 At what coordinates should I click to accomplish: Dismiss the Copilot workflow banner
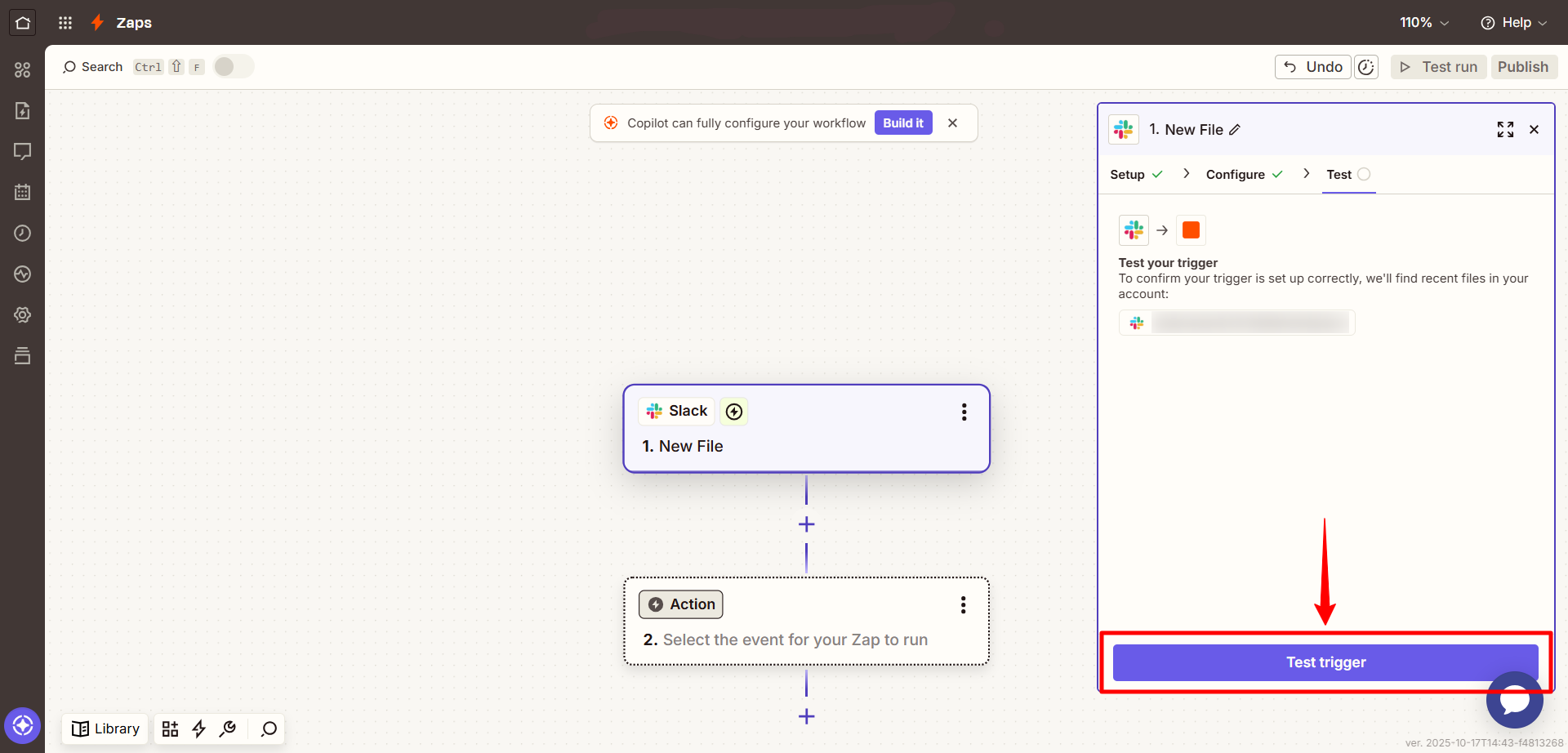[952, 123]
